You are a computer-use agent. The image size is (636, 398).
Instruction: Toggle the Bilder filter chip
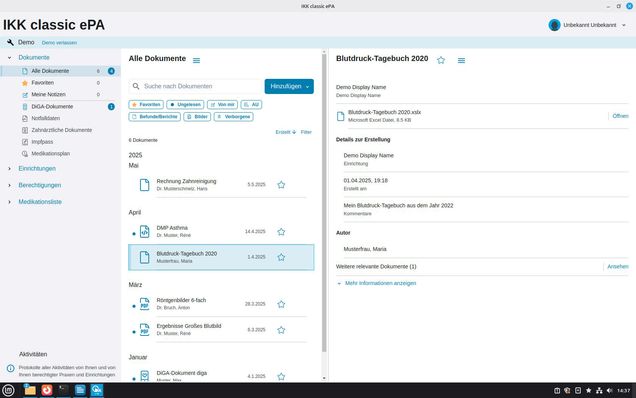[197, 117]
